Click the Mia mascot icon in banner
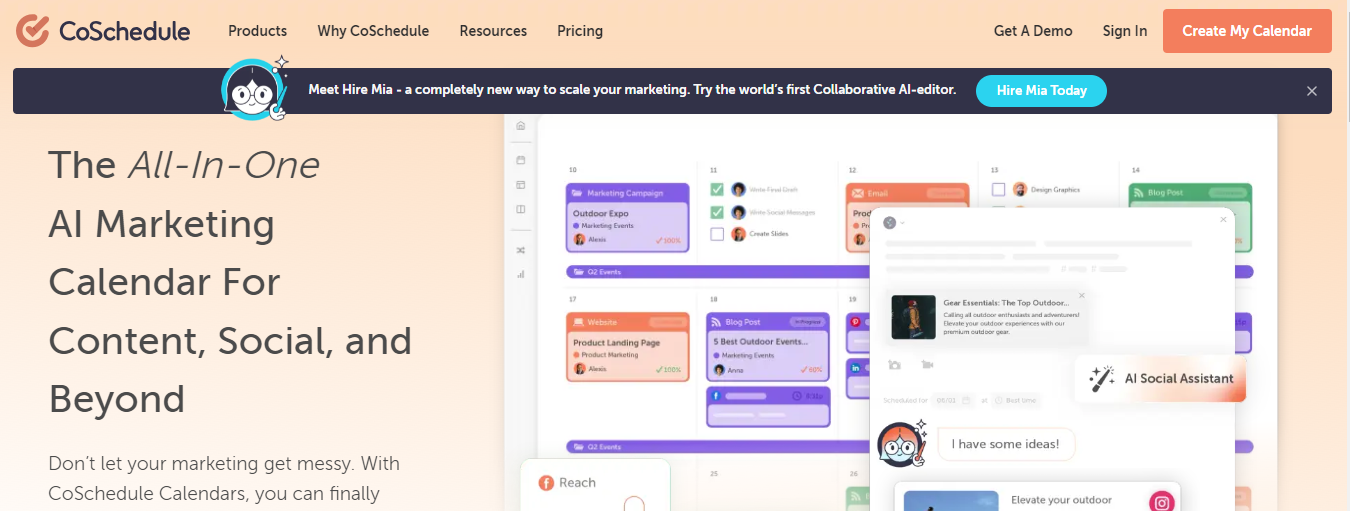This screenshot has height=511, width=1350. point(254,89)
